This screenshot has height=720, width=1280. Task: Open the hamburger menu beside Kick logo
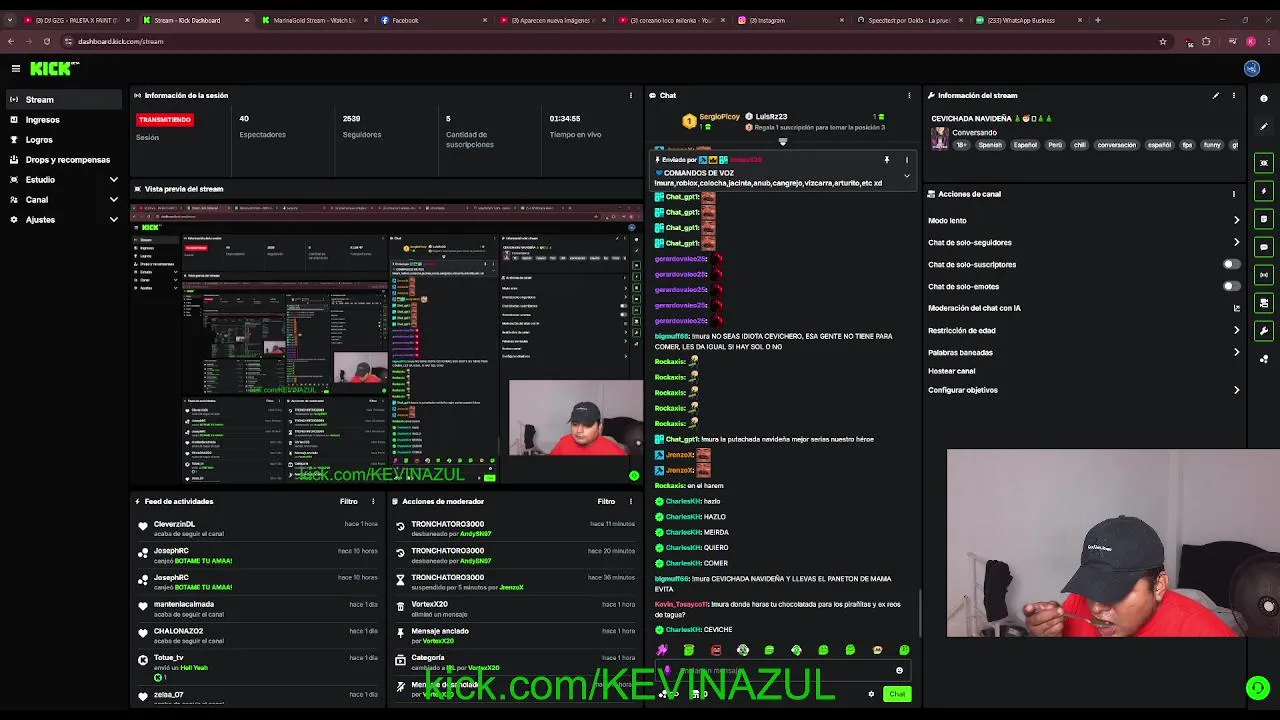coord(16,68)
